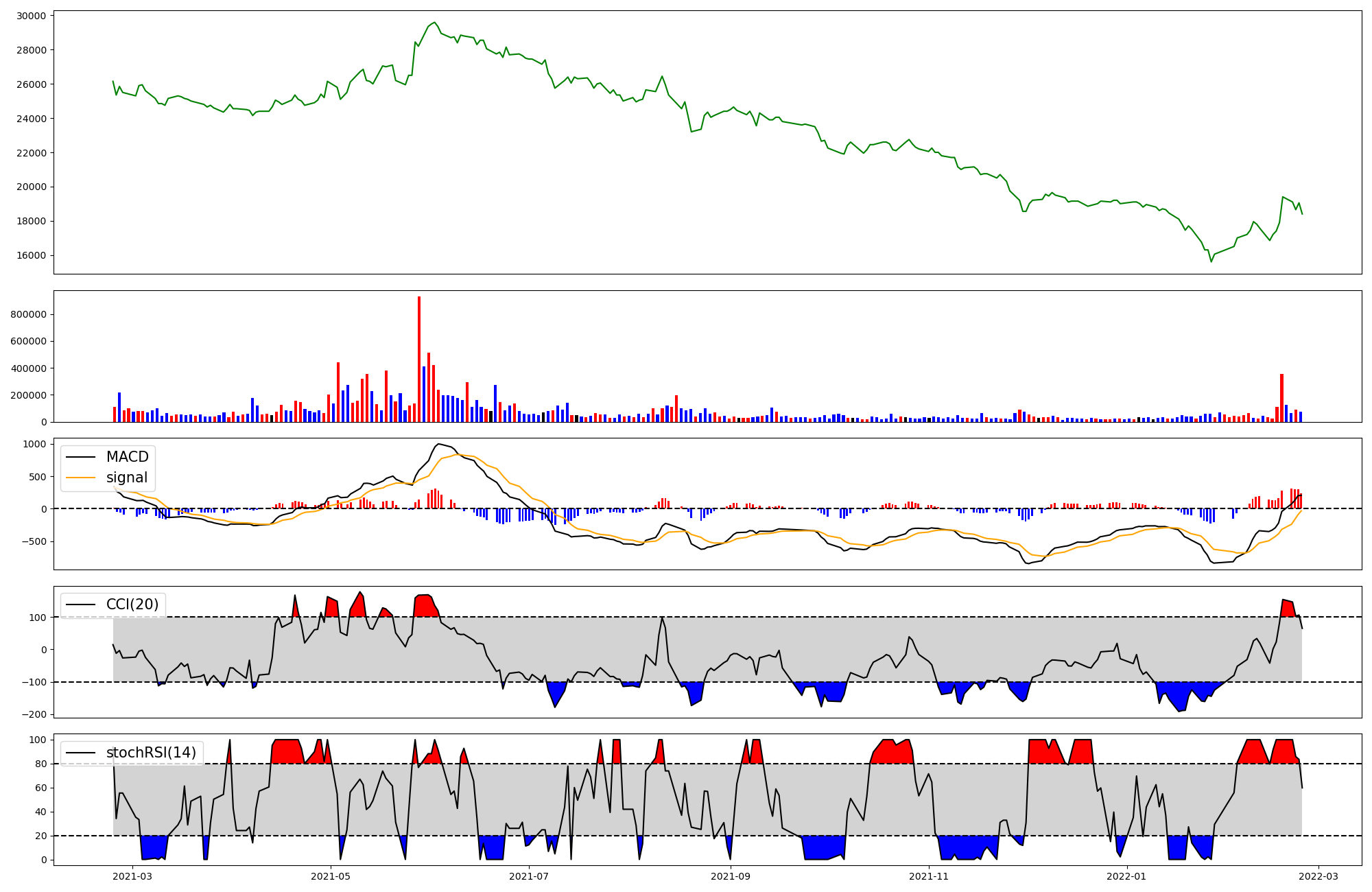This screenshot has width=1372, height=892.
Task: Click the stochRSI(14) legend entry
Action: tap(150, 753)
